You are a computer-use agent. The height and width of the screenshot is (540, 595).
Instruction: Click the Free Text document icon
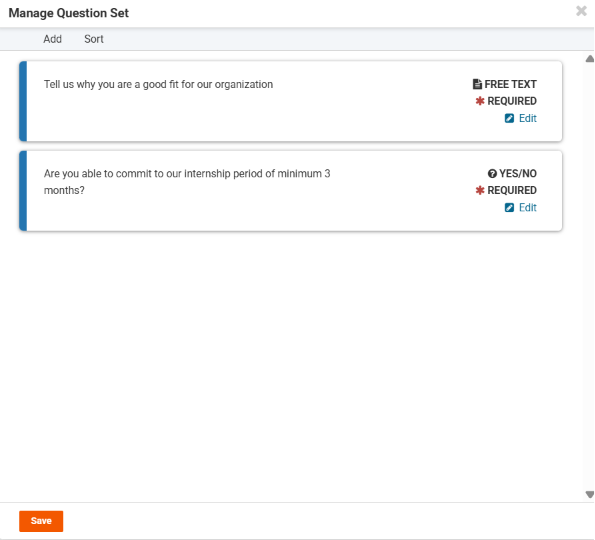(477, 84)
